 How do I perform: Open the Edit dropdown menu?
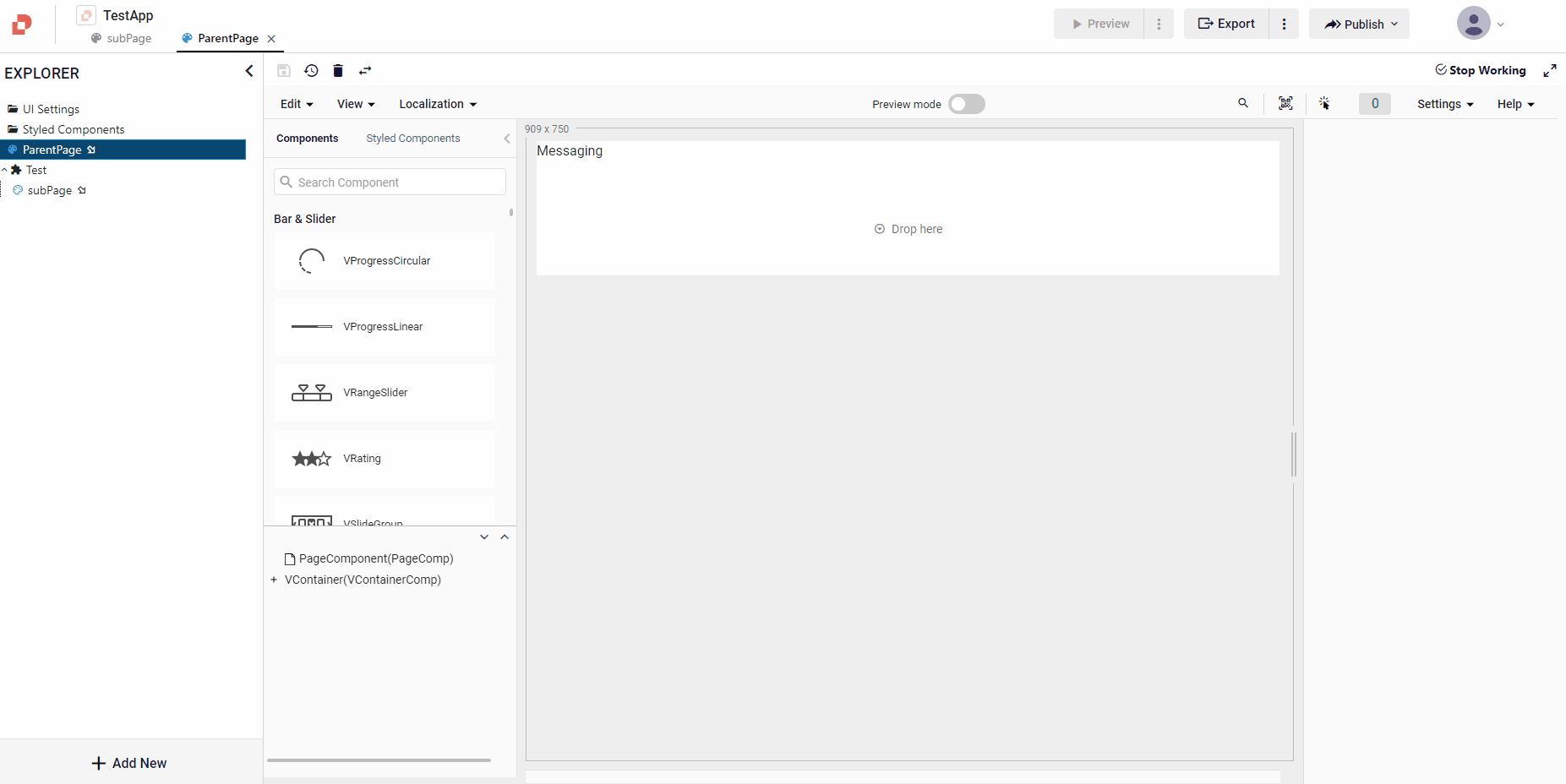point(297,104)
